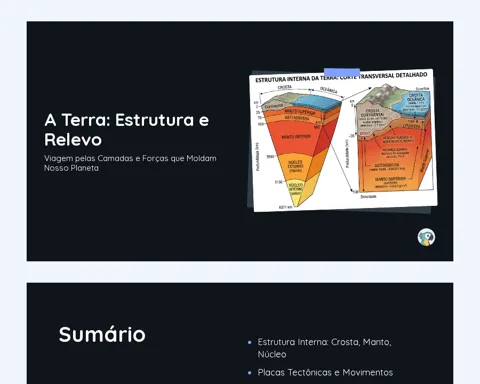Screen dimensions: 480x384
Task: Click the bullet dot beside Placas Tectônicas
Action: 250,373
